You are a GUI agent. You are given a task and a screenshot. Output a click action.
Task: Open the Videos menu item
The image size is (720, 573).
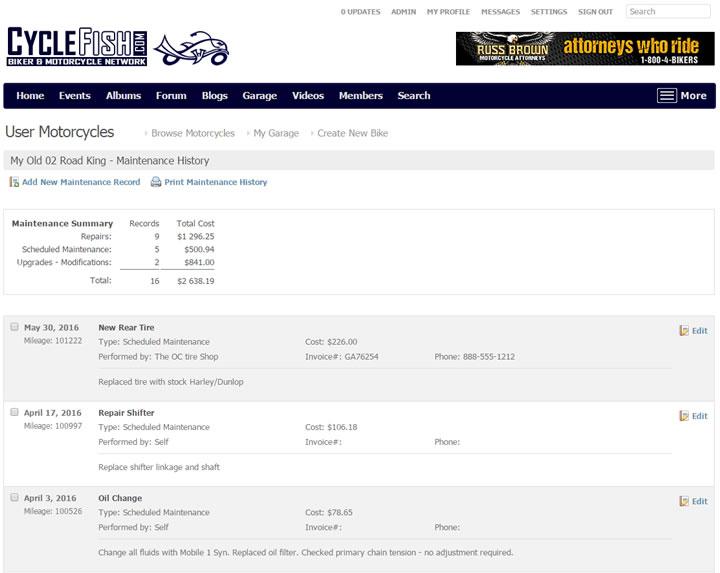308,96
